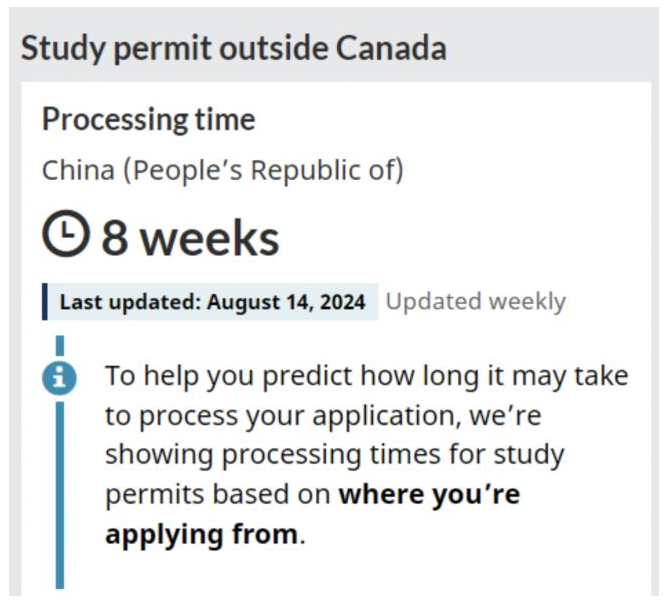Click the to process your application line

tap(323, 416)
